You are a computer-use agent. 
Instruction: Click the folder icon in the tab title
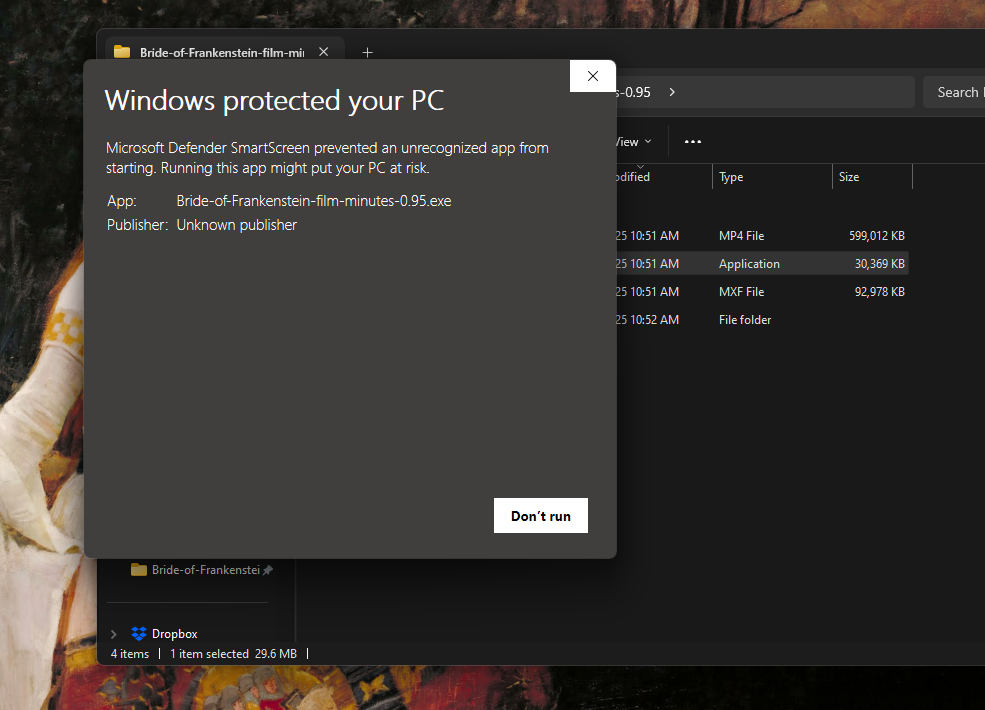(x=122, y=52)
